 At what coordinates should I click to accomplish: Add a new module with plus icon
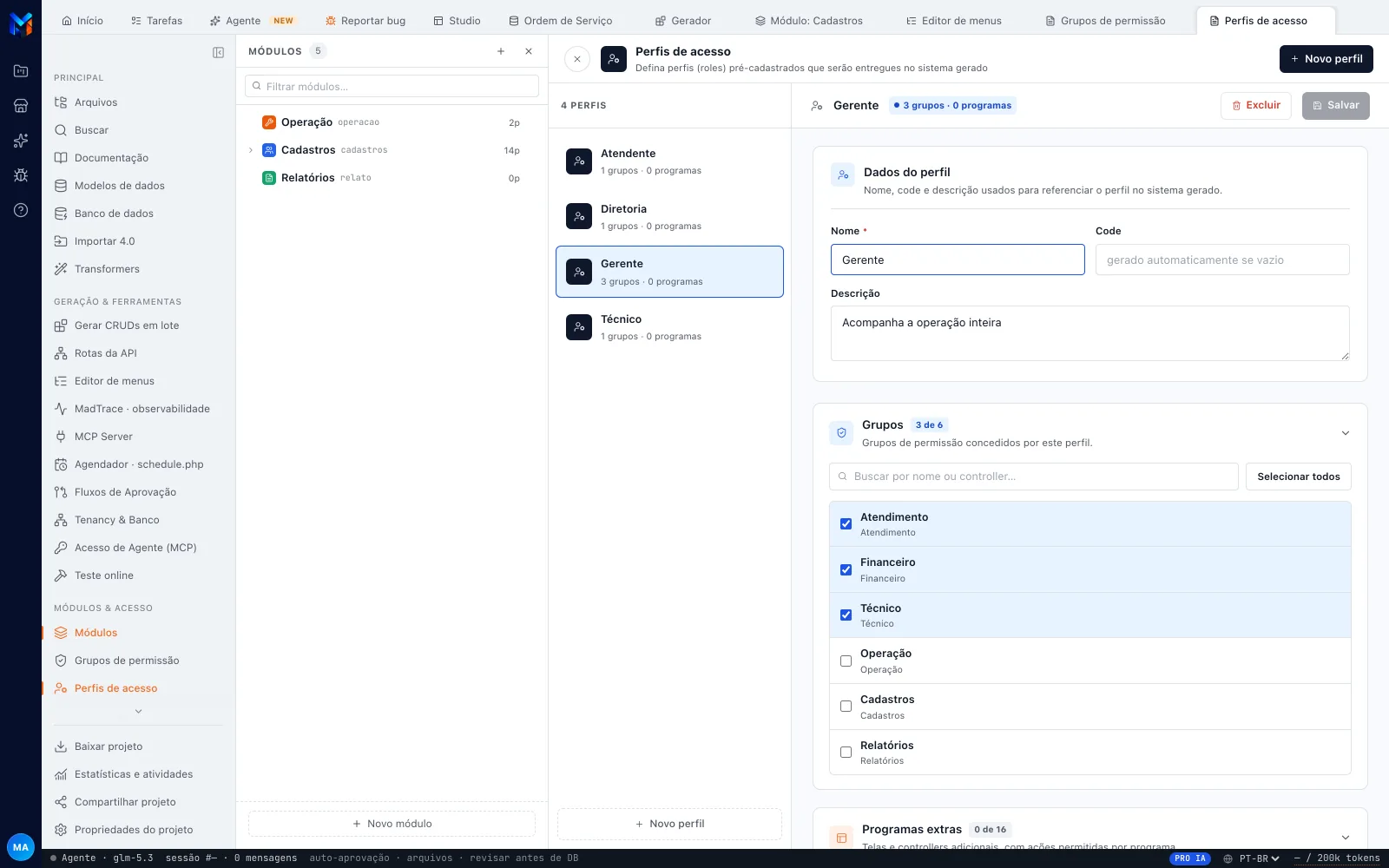coord(501,51)
